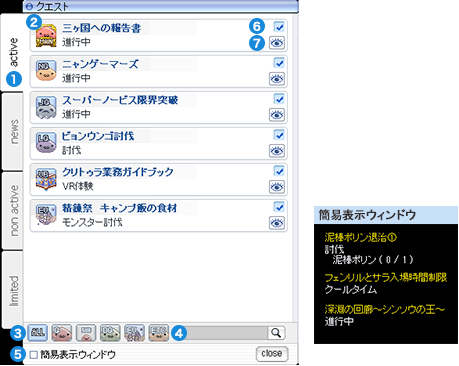Click the icon of 三ヶ国への報告書 quest
Screen dimensions: 459x366
pyautogui.click(x=46, y=35)
